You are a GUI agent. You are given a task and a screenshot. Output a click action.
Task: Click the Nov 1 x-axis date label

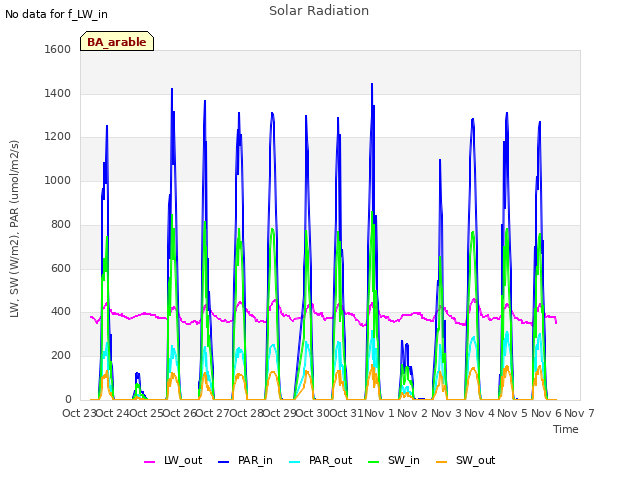379,413
